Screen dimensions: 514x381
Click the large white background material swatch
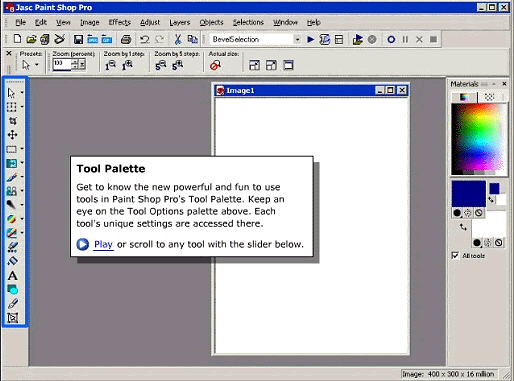coord(489,224)
